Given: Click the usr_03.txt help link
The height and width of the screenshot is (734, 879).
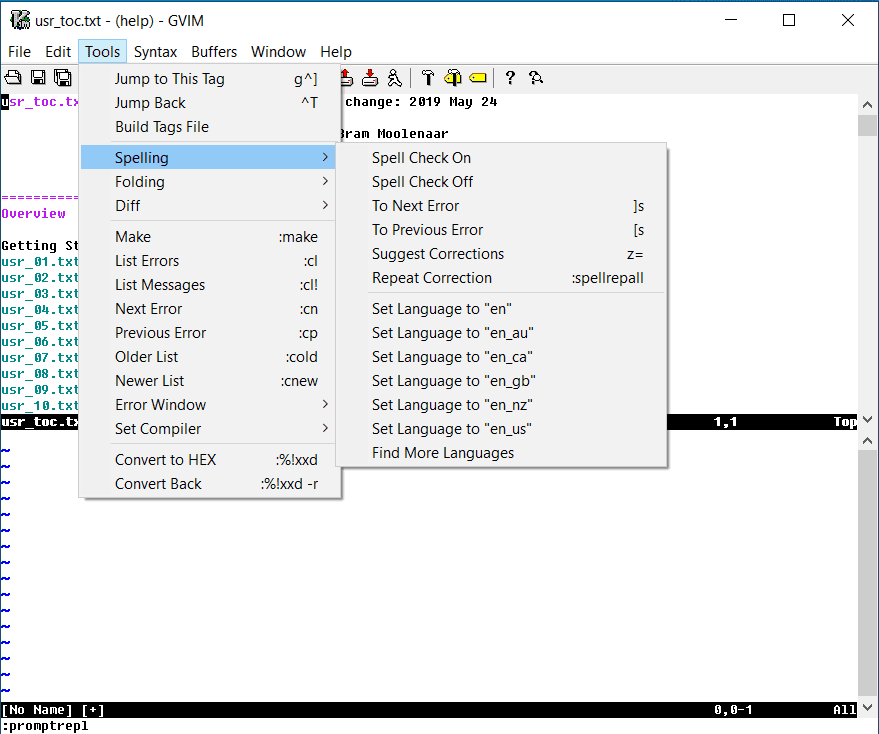Looking at the screenshot, I should tap(40, 294).
